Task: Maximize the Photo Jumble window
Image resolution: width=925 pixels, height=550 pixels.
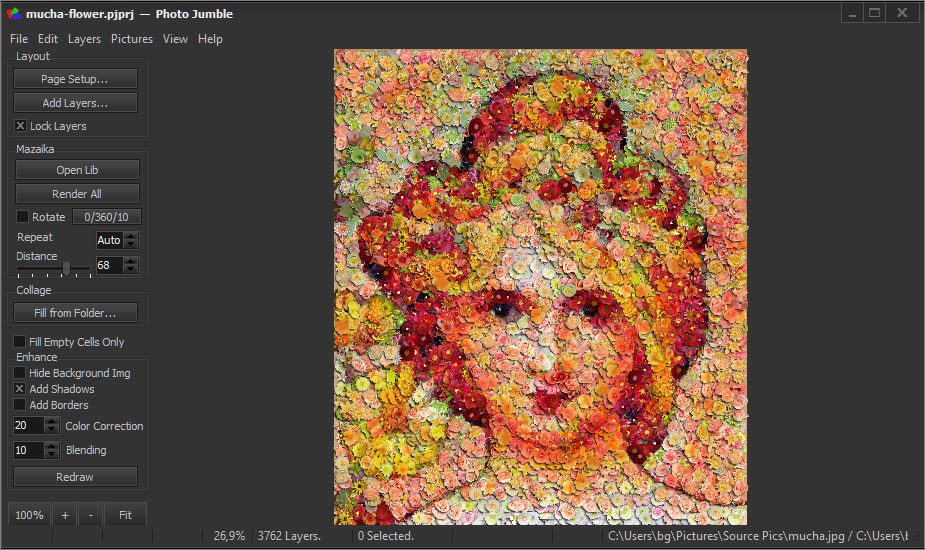Action: tap(875, 13)
